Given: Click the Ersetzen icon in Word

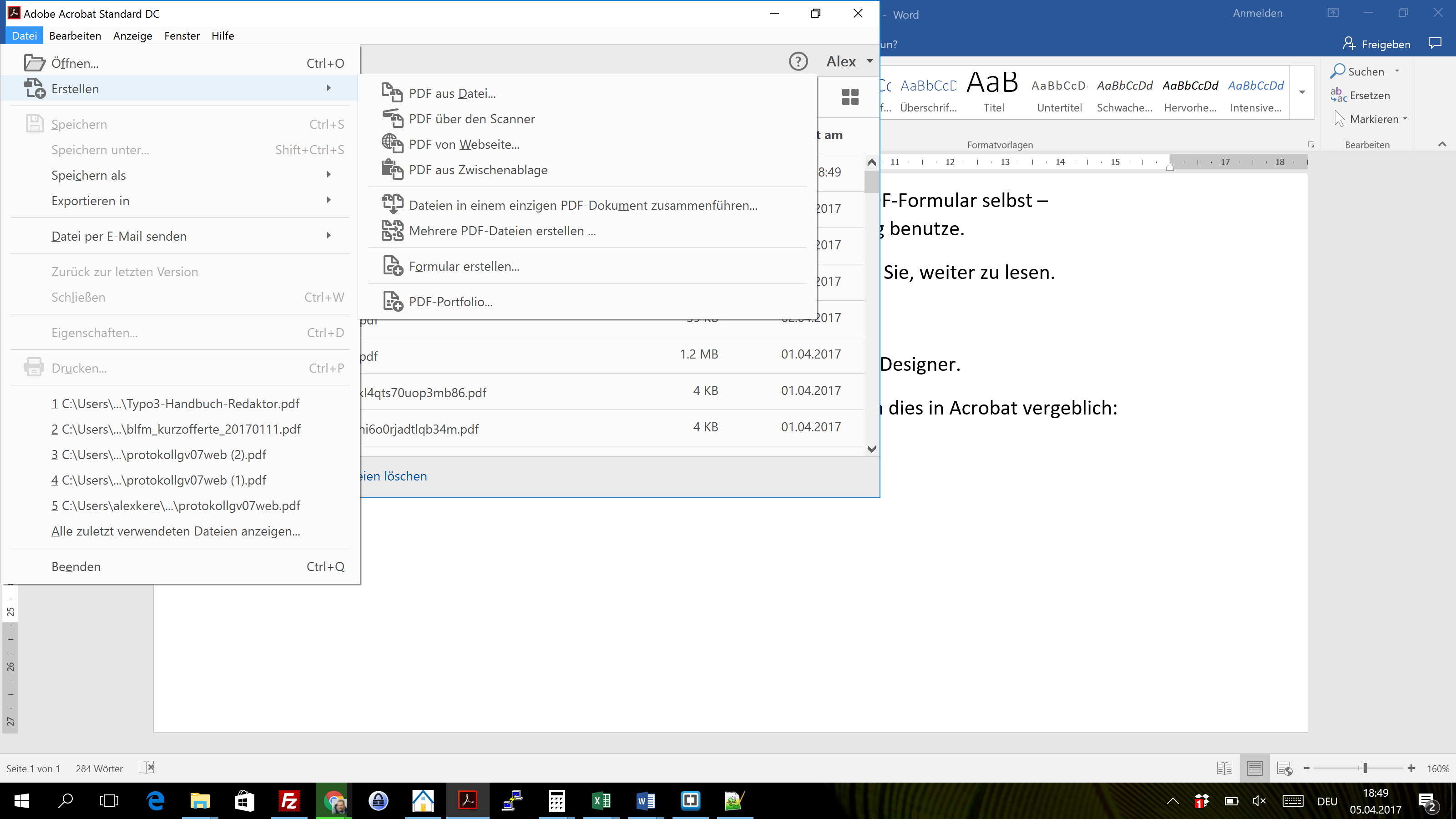Looking at the screenshot, I should click(1338, 95).
